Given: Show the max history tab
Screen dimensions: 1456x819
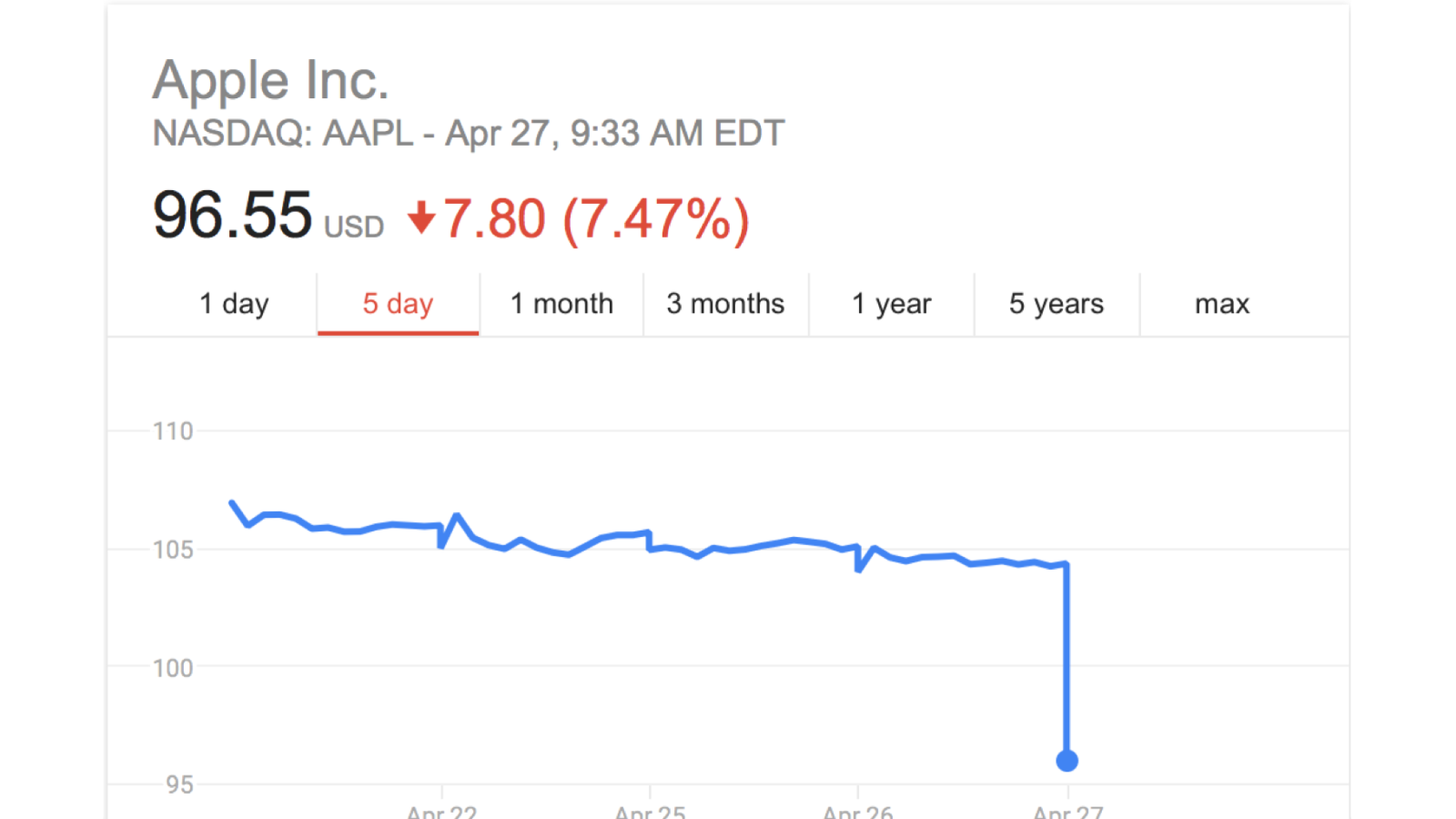Looking at the screenshot, I should click(x=1221, y=304).
